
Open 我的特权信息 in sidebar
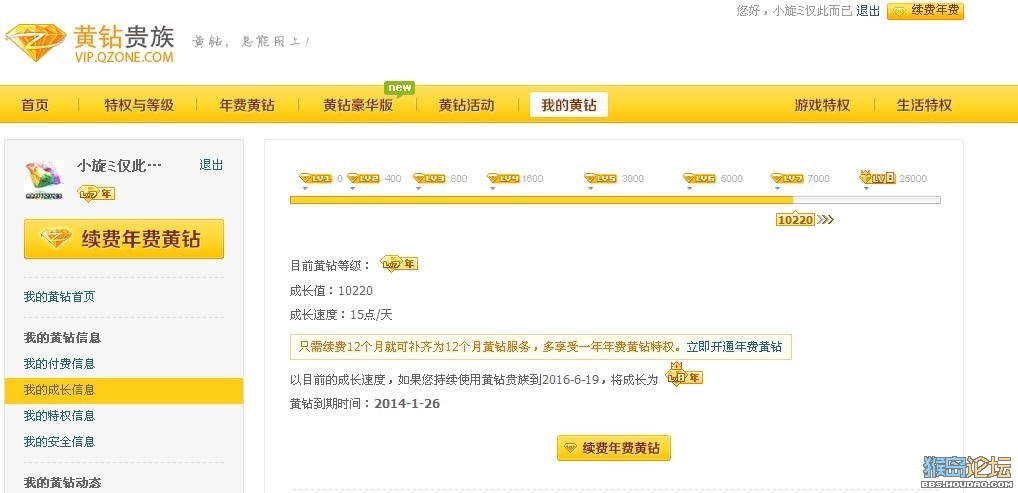pos(59,416)
